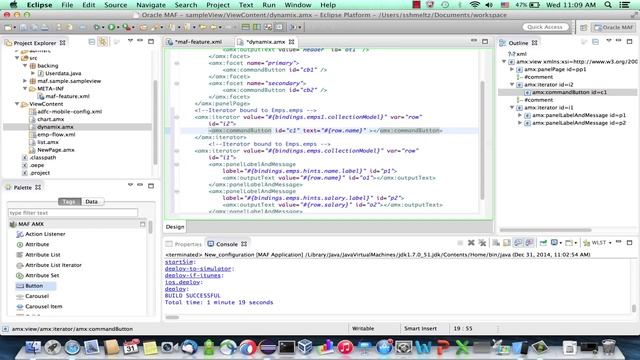
Task: Open the Open Console dropdown
Action: [576, 243]
